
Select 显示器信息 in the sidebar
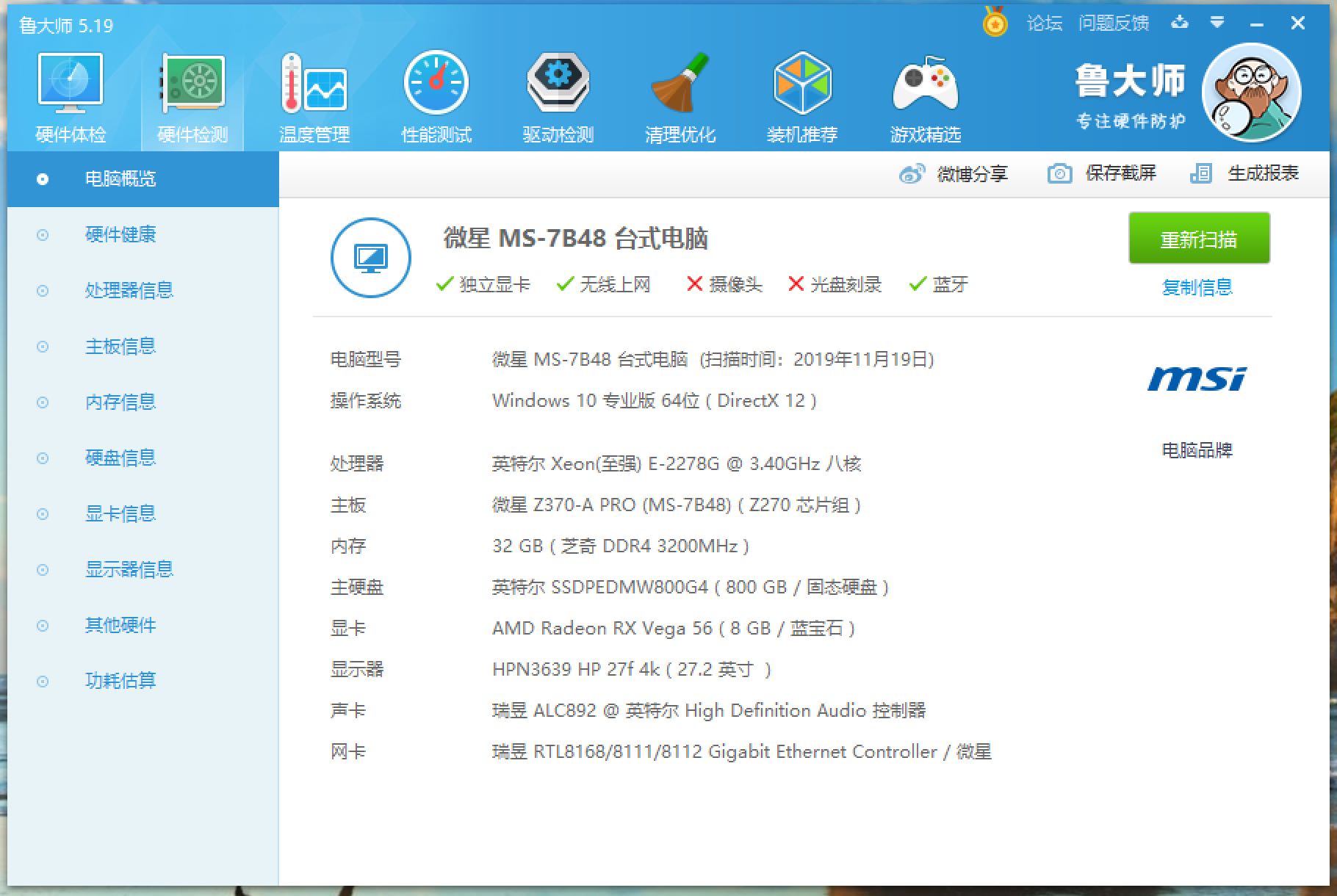click(143, 570)
